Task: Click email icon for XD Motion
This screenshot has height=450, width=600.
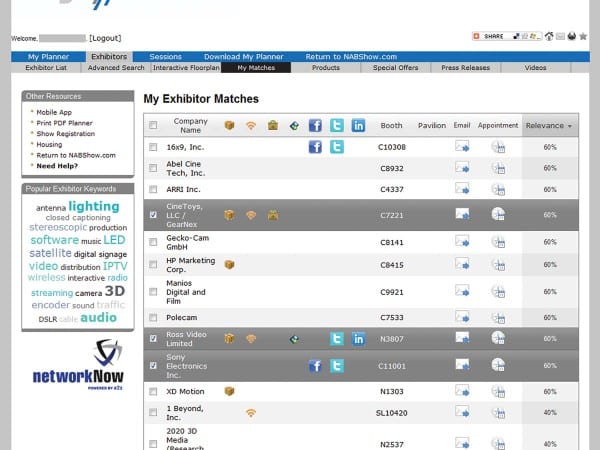Action: (462, 391)
